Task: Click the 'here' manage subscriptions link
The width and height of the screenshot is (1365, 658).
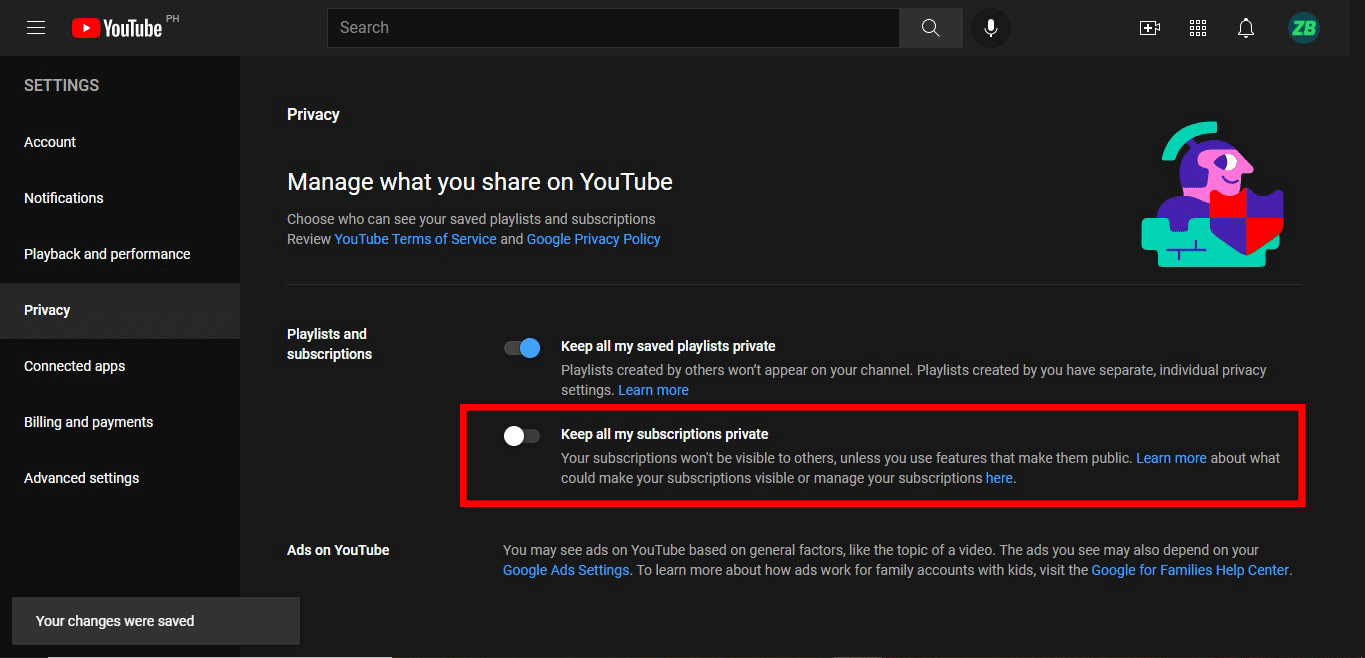Action: [x=999, y=478]
